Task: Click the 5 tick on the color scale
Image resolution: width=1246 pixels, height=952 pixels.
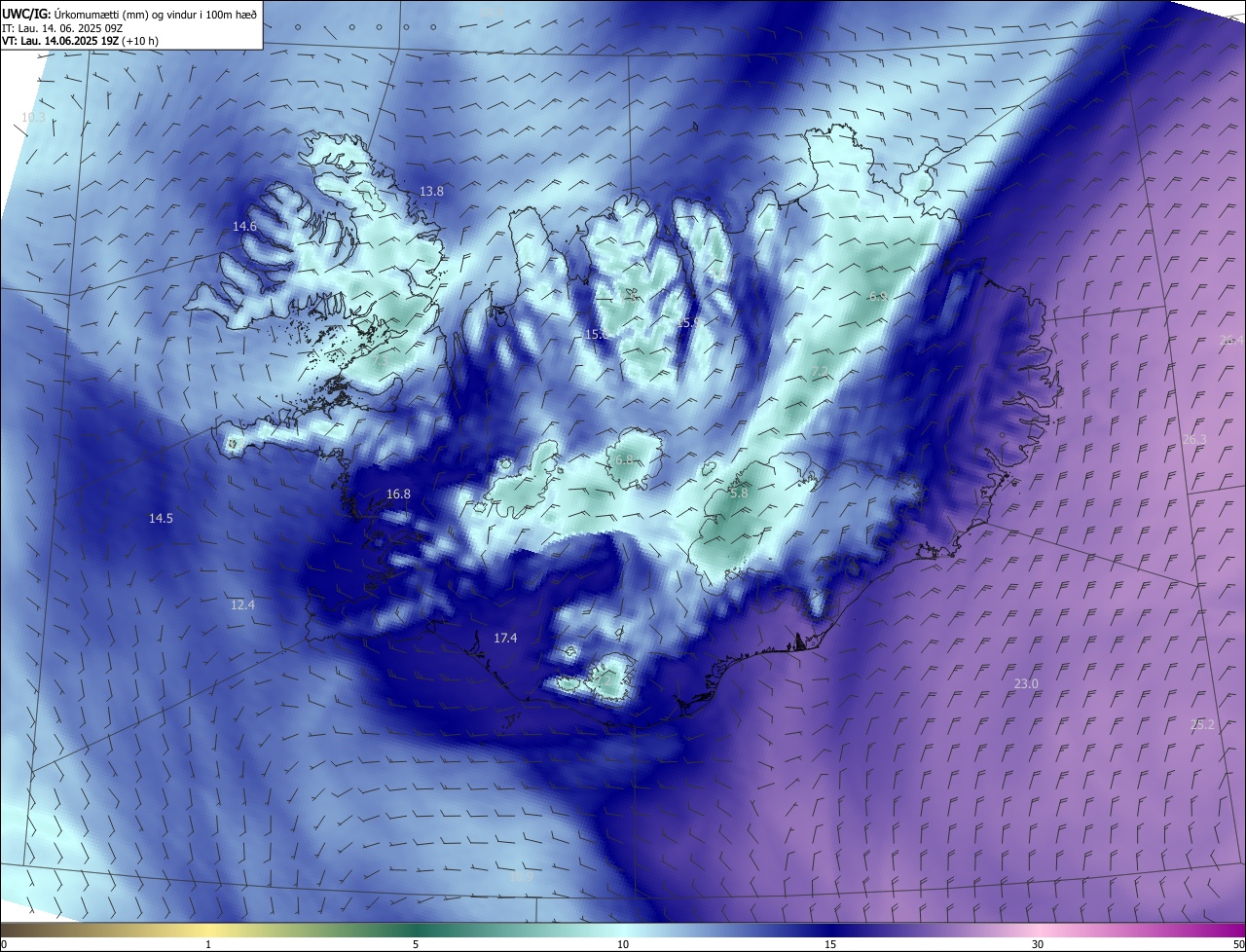Action: 417,944
